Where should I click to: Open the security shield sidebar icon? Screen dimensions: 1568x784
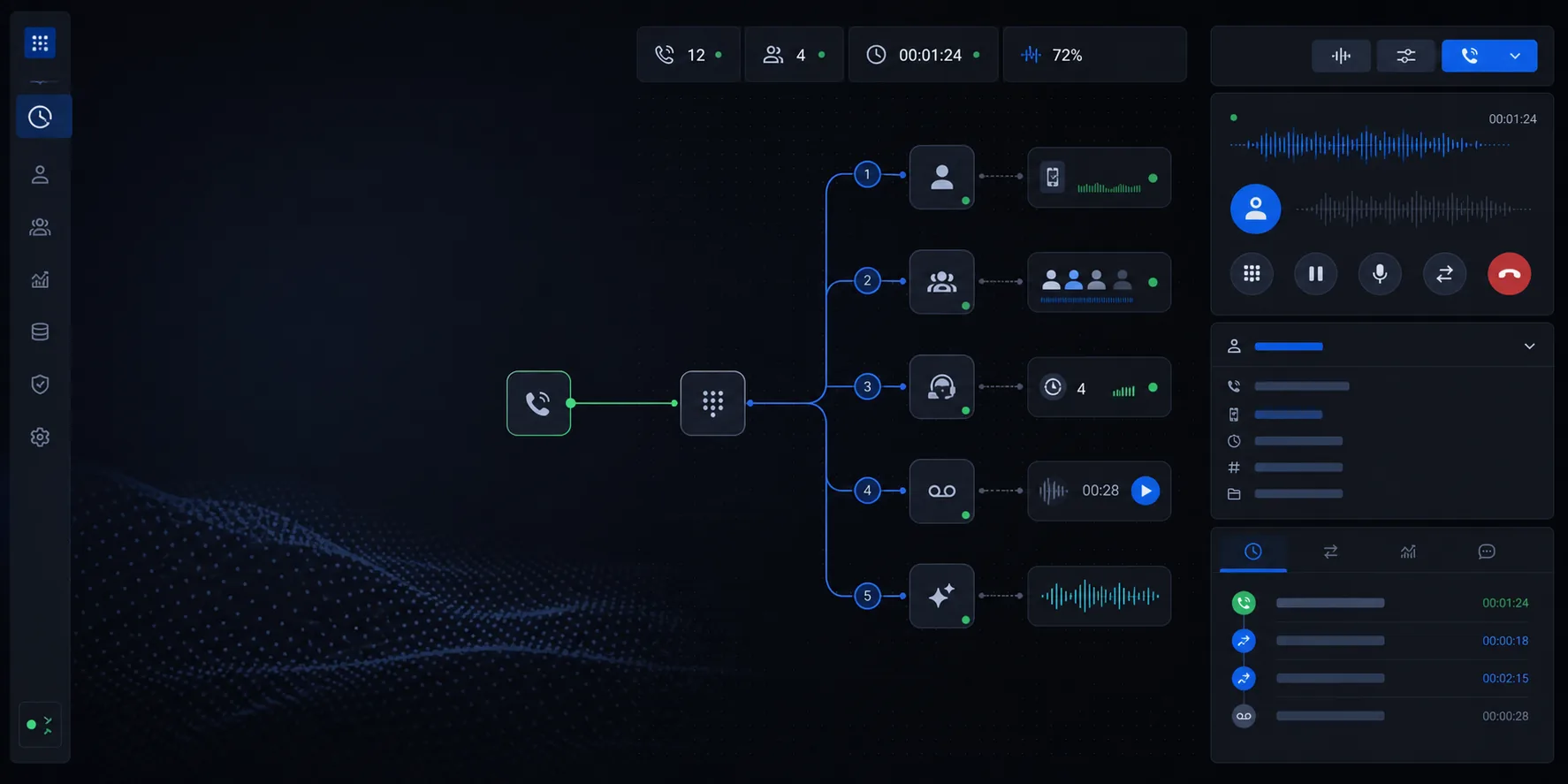(40, 384)
